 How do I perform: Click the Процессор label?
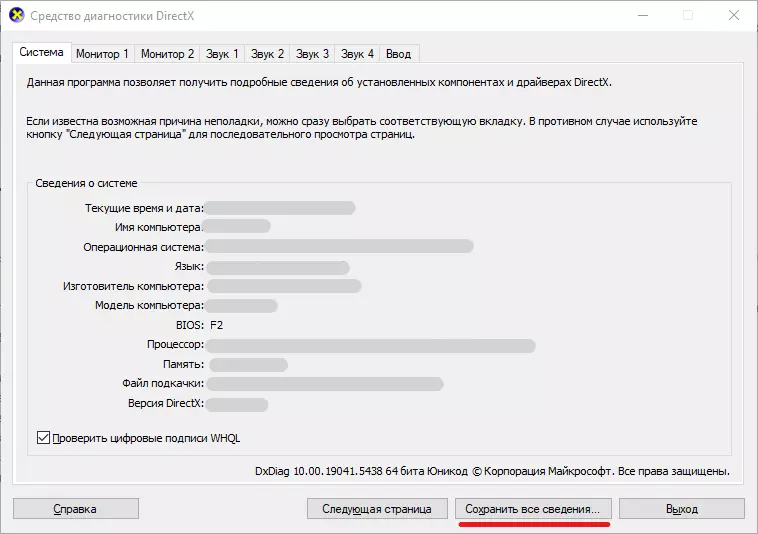(175, 345)
